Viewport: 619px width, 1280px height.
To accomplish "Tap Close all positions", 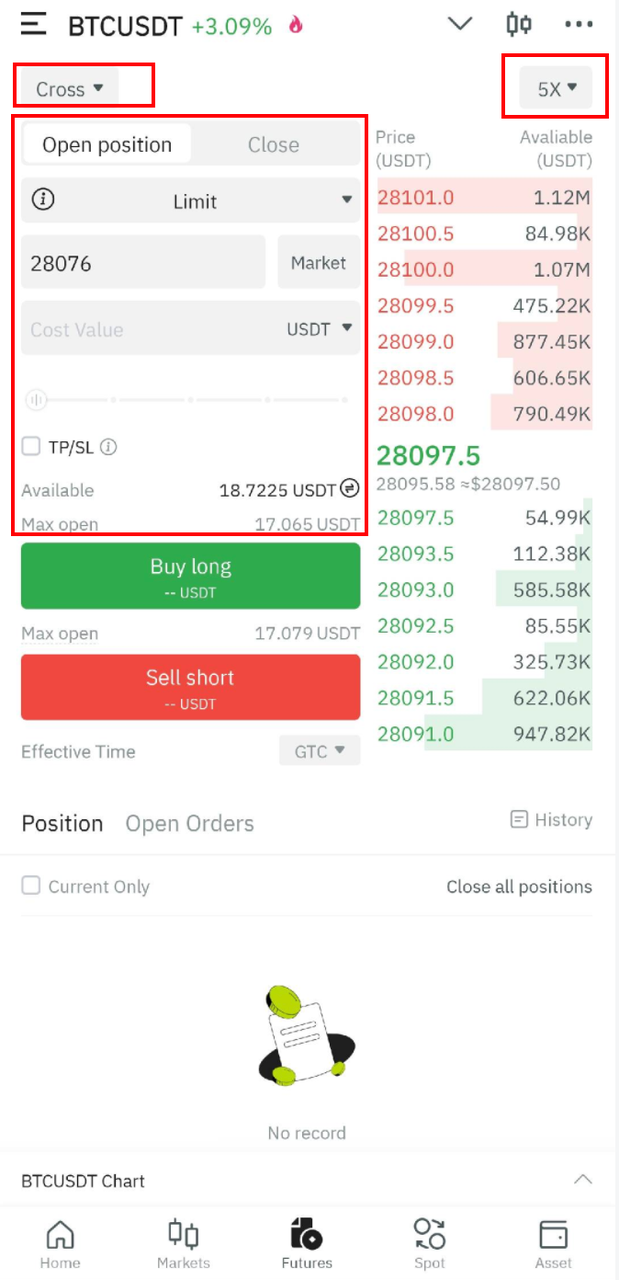I will point(519,887).
